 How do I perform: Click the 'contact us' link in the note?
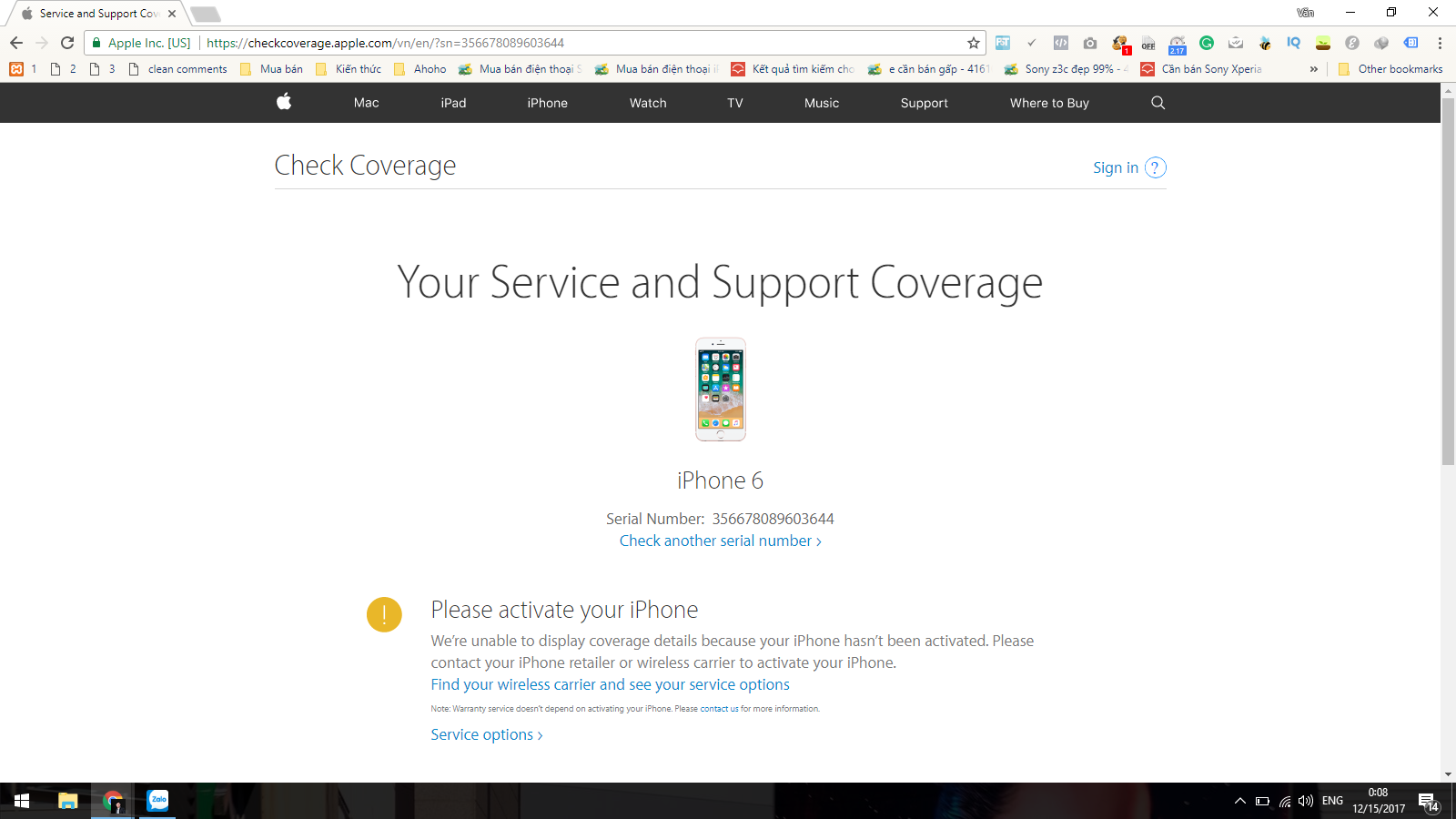tap(719, 709)
